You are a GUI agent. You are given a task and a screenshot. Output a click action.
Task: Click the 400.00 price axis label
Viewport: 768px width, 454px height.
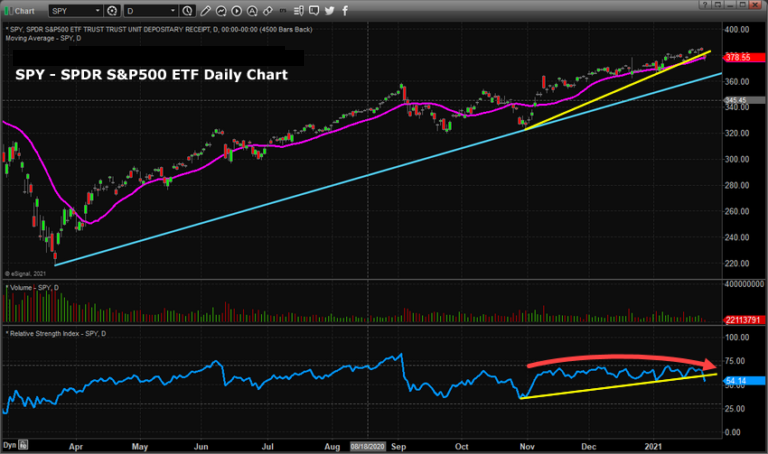click(737, 29)
